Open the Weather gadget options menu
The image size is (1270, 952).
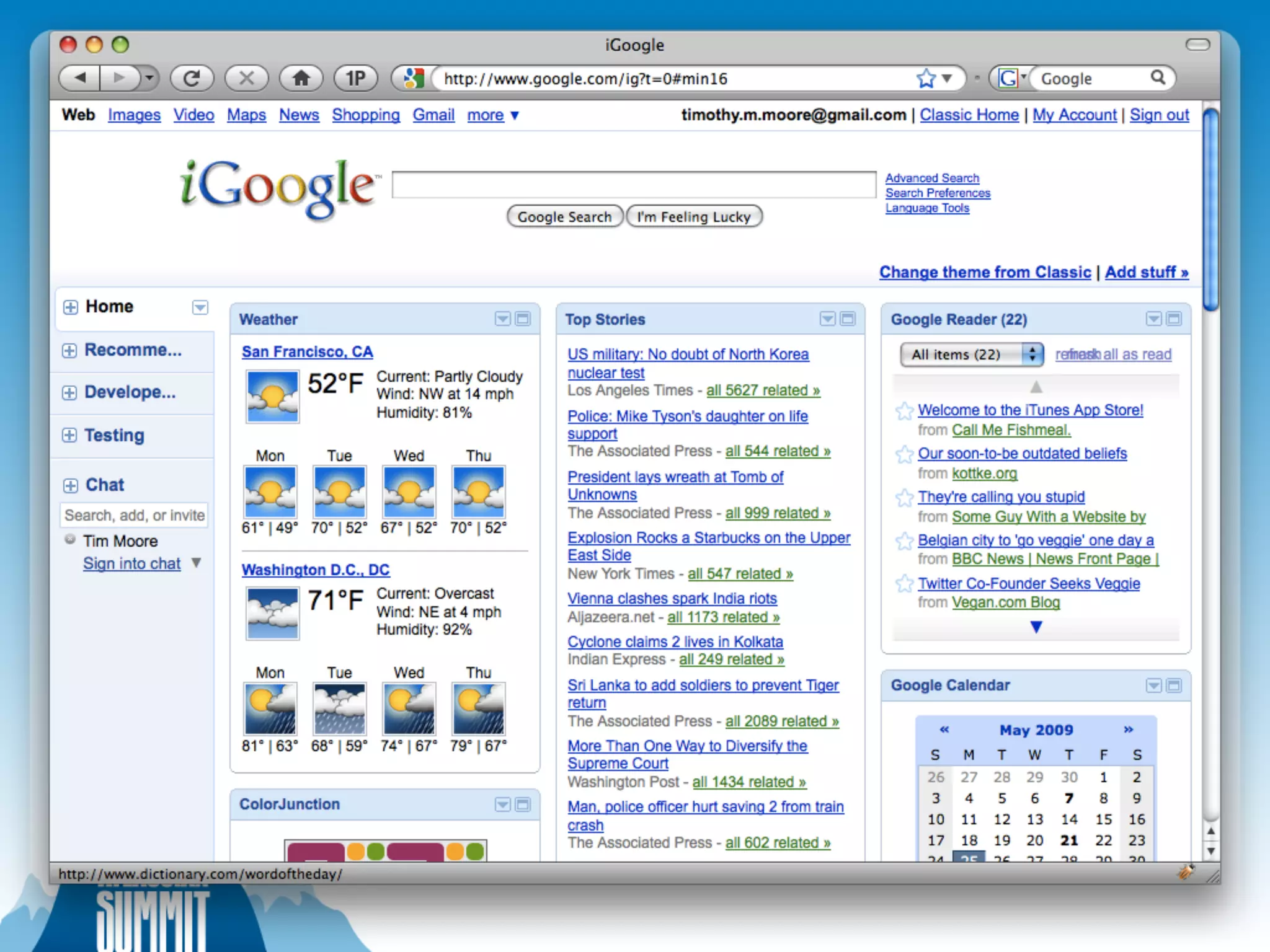click(x=503, y=319)
